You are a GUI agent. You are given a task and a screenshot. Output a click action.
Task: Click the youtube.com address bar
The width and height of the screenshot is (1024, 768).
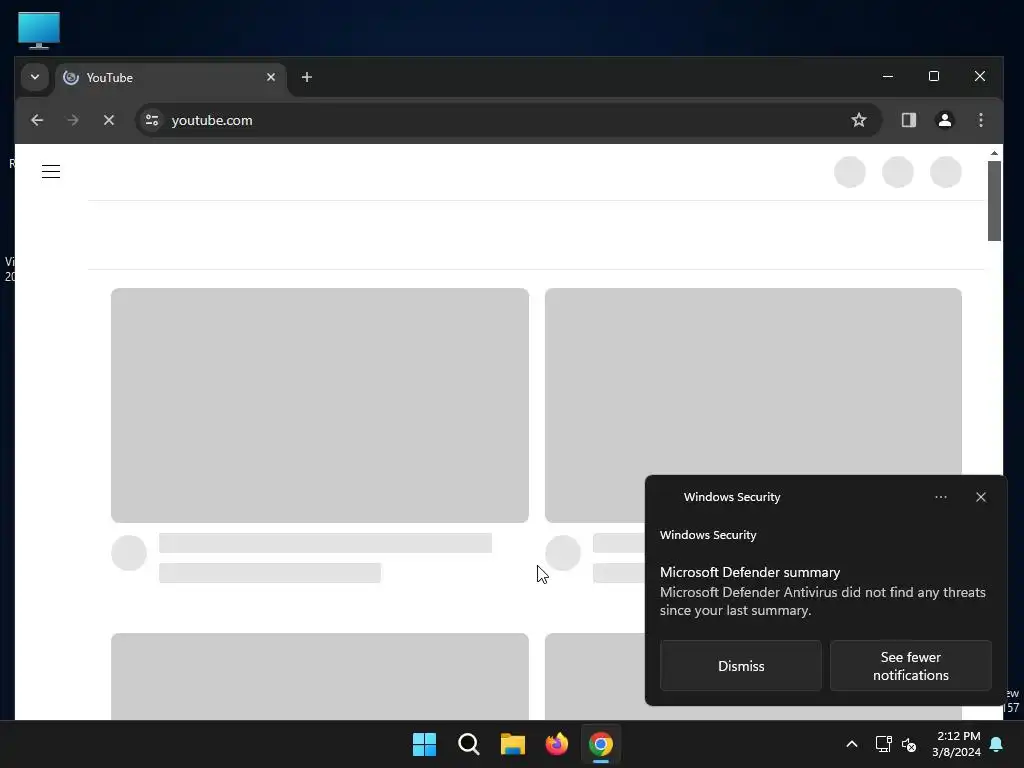pos(508,120)
